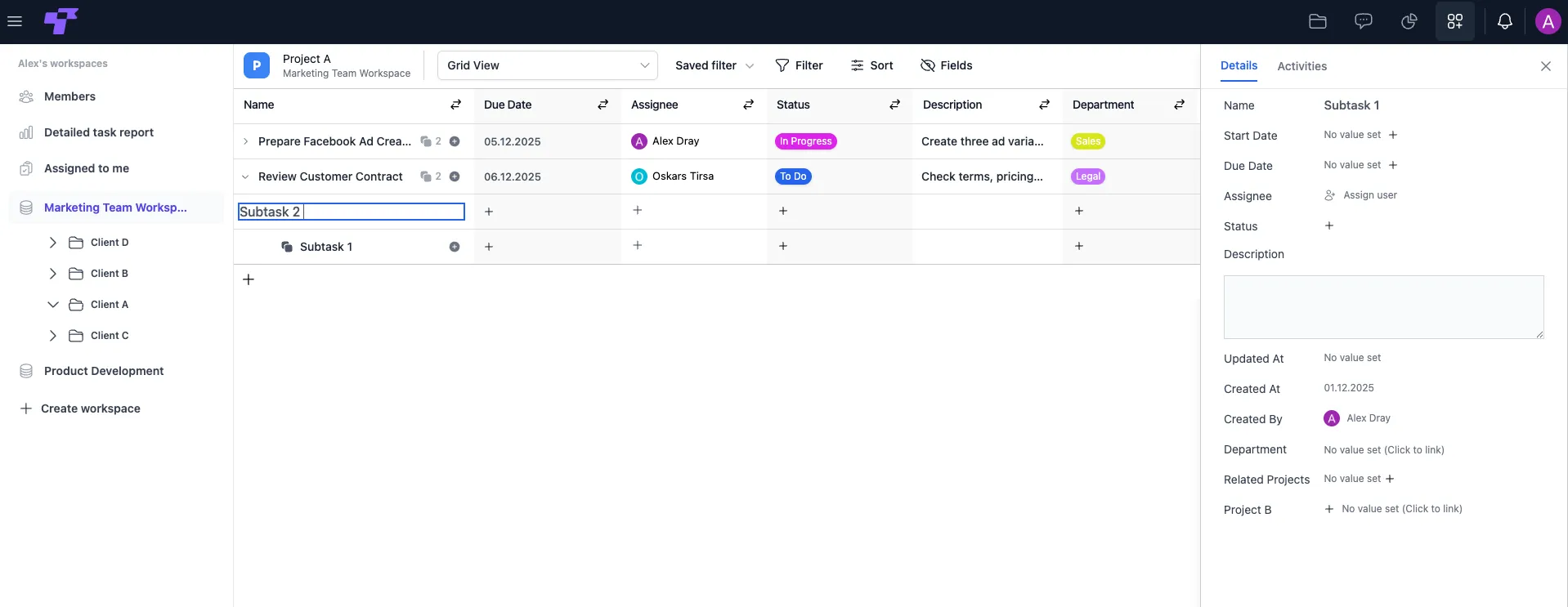Expand the Client D folder
Screen dimensions: 1568x607
point(53,243)
